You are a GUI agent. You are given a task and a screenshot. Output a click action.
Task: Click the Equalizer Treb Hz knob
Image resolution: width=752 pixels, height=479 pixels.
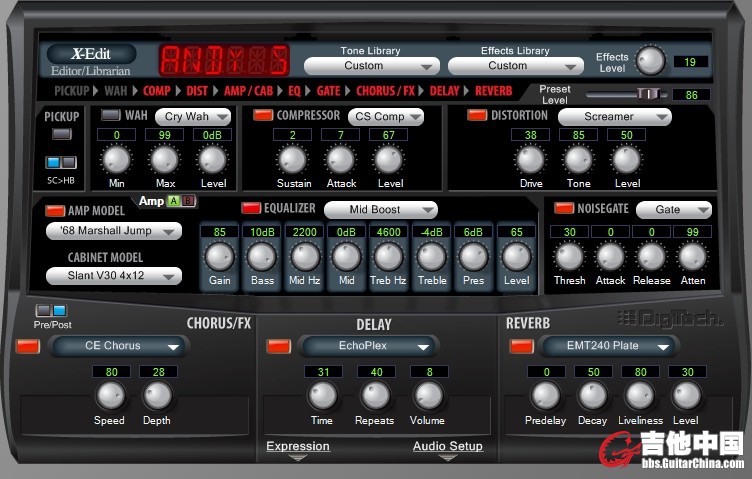coord(388,257)
